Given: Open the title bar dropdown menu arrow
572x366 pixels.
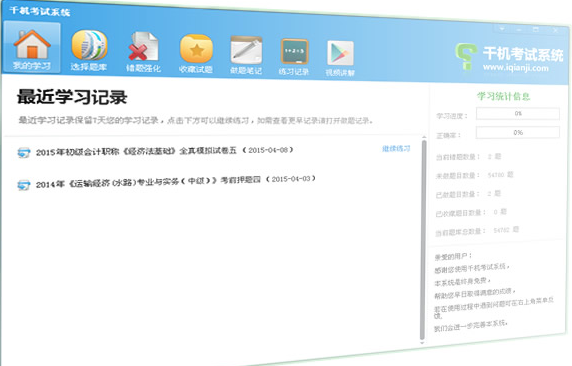Looking at the screenshot, I should click(502, 28).
